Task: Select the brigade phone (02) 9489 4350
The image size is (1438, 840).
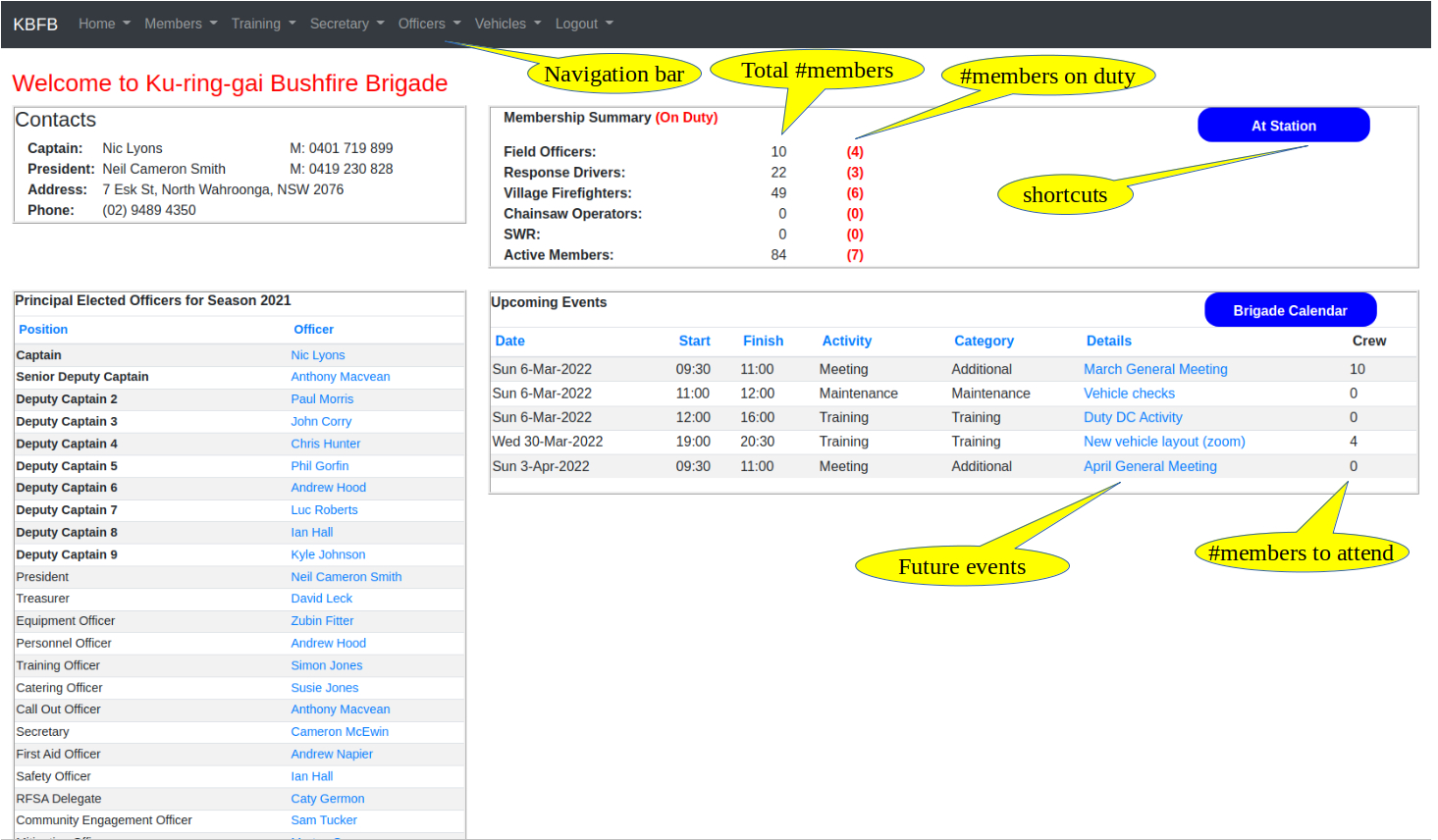Action: [149, 210]
